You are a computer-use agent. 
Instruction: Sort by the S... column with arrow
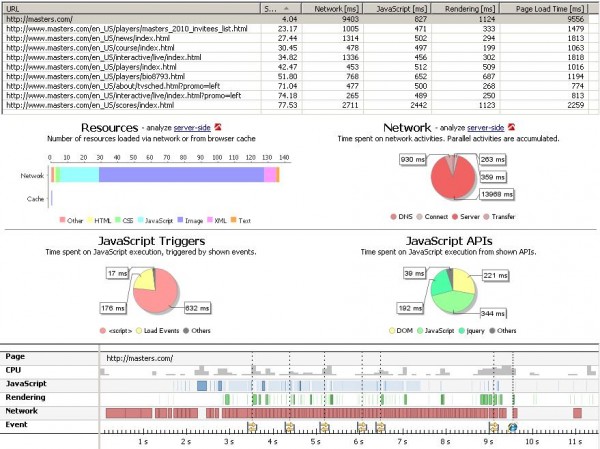coord(281,8)
